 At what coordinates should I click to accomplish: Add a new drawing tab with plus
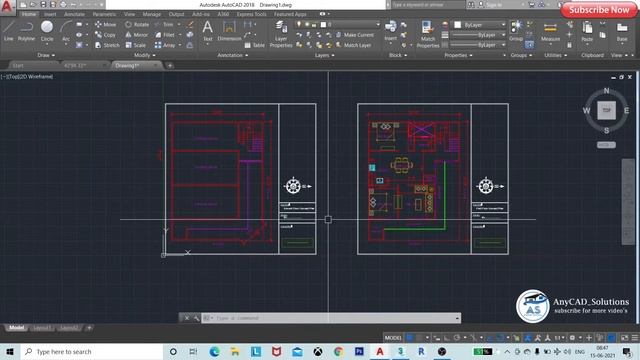[x=170, y=65]
